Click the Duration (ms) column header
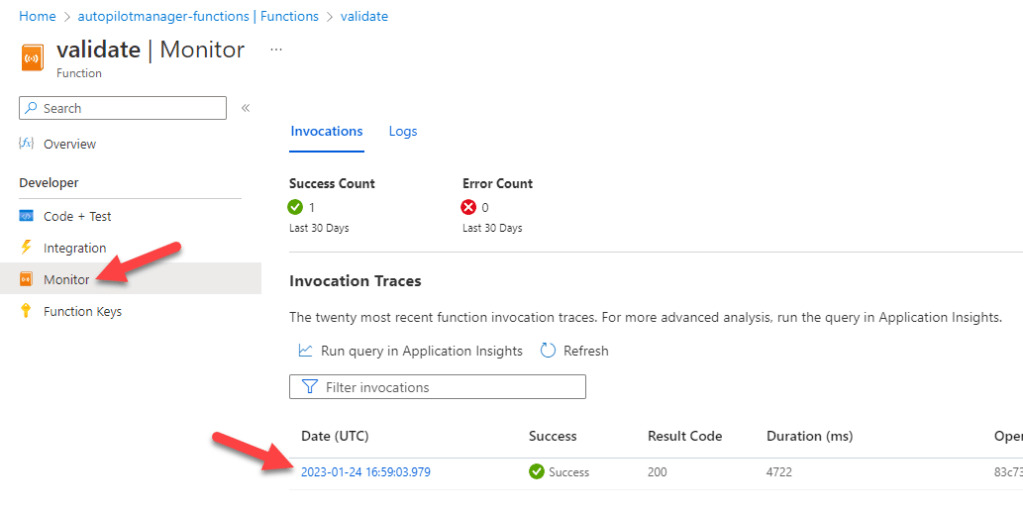 point(810,436)
